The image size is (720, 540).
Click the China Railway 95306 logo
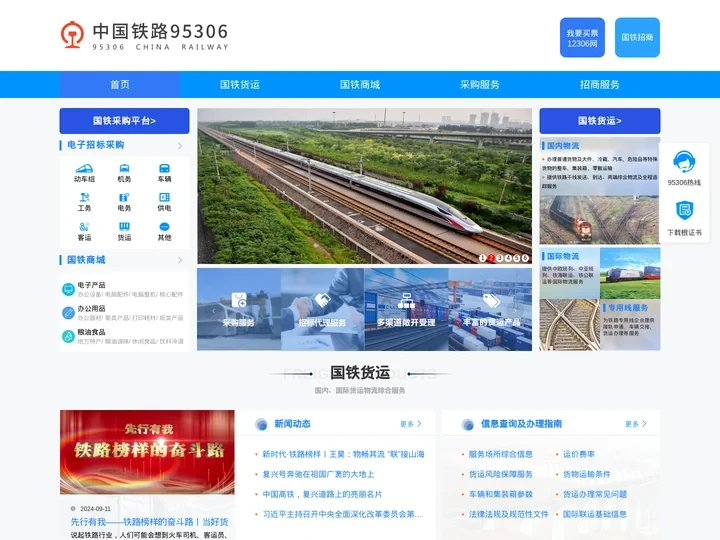point(144,35)
